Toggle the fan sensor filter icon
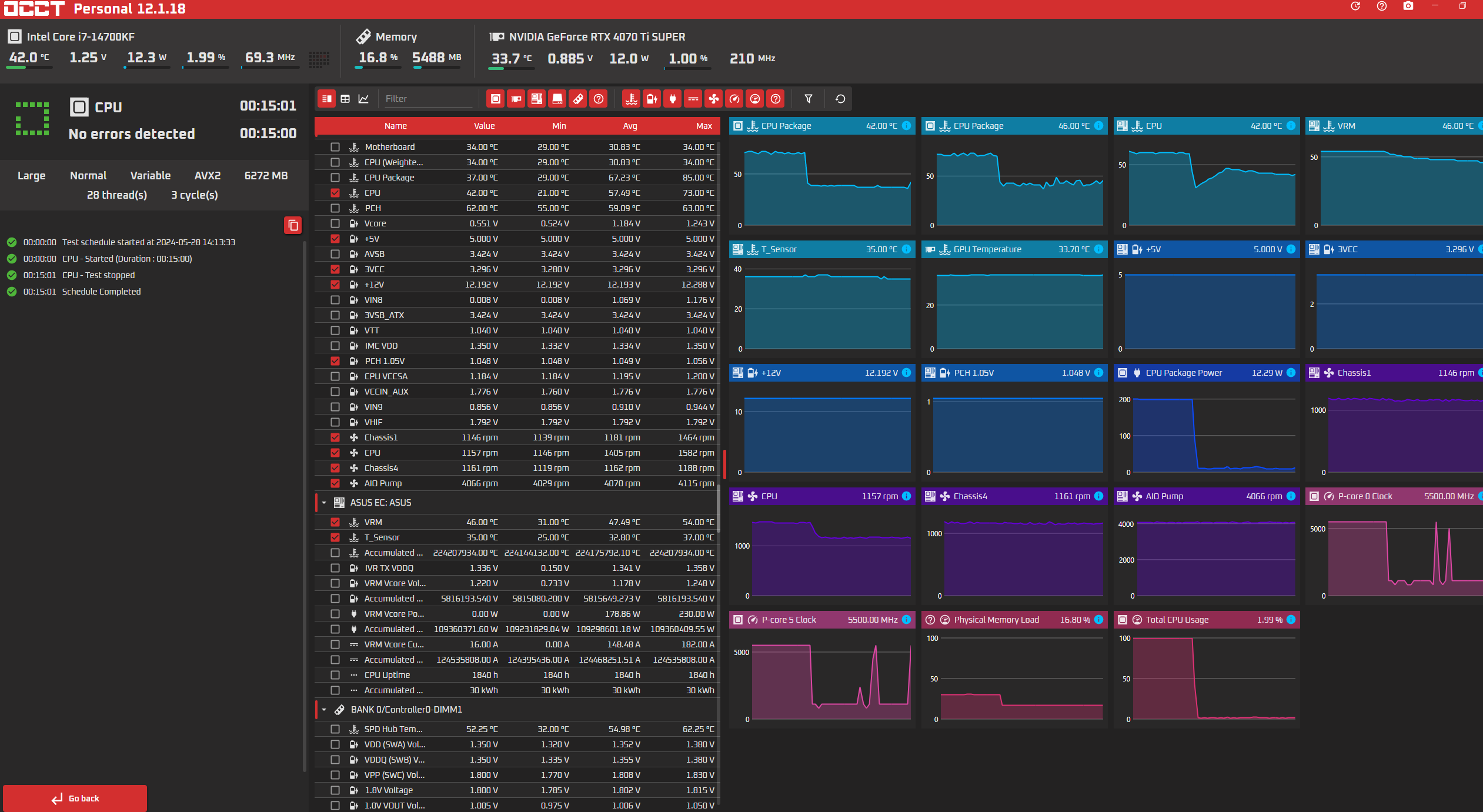Image resolution: width=1483 pixels, height=812 pixels. (x=714, y=99)
